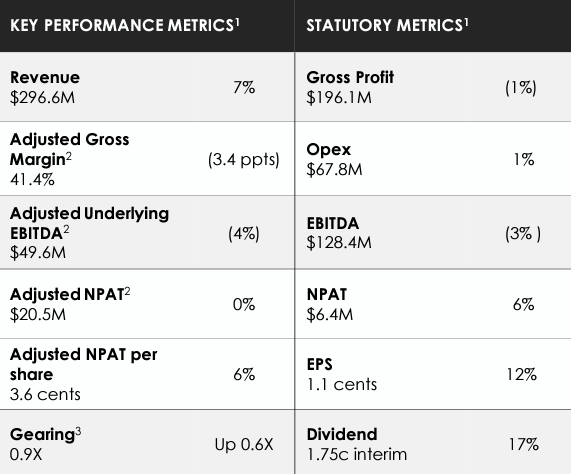This screenshot has height=474, width=571.
Task: Click the Up 0.6X gearing change
Action: click(244, 445)
